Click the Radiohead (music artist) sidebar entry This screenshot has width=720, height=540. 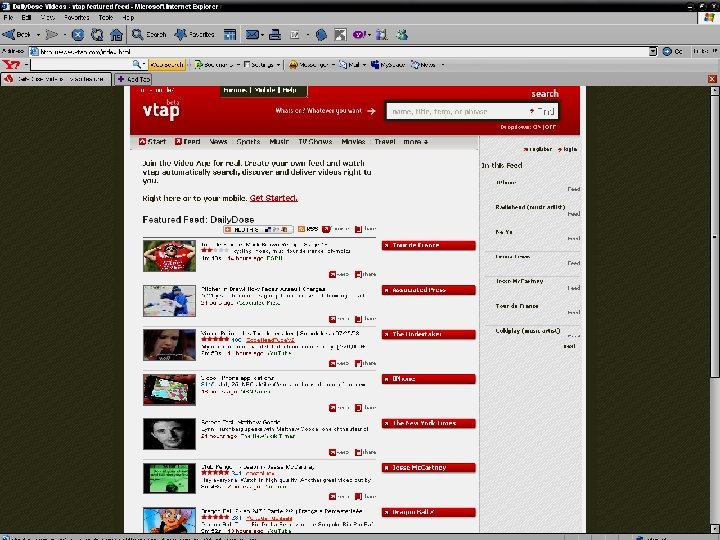pyautogui.click(x=530, y=207)
